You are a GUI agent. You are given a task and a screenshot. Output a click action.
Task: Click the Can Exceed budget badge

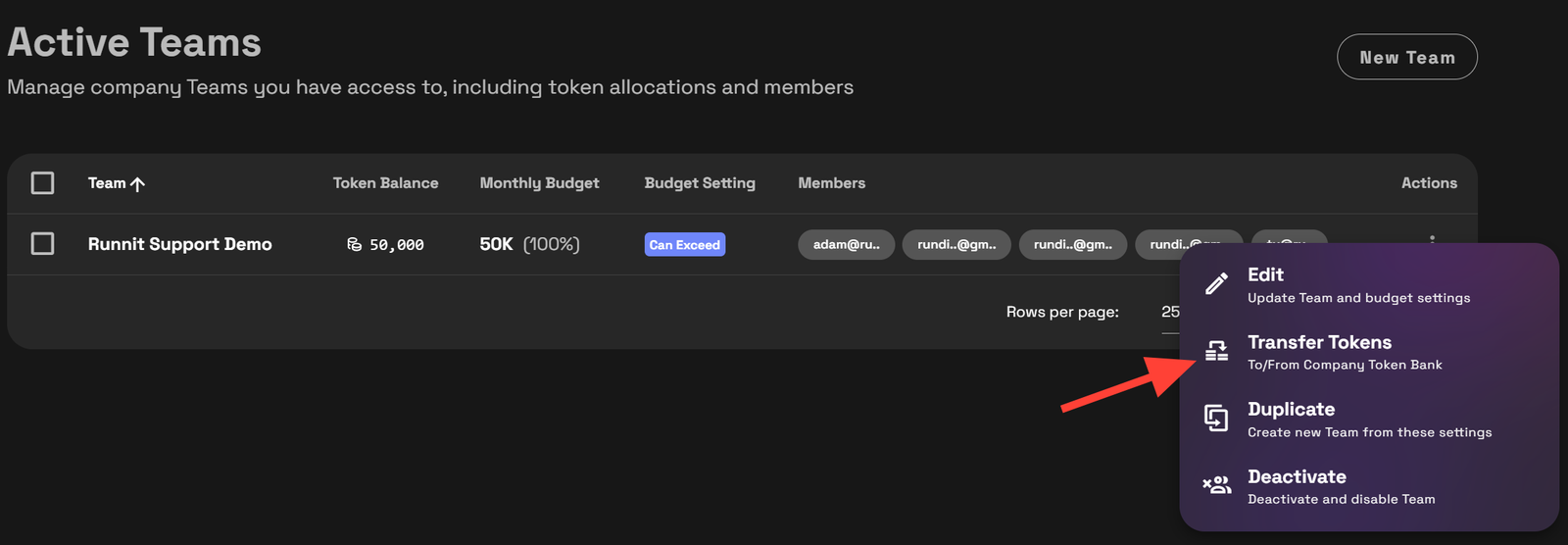click(685, 244)
